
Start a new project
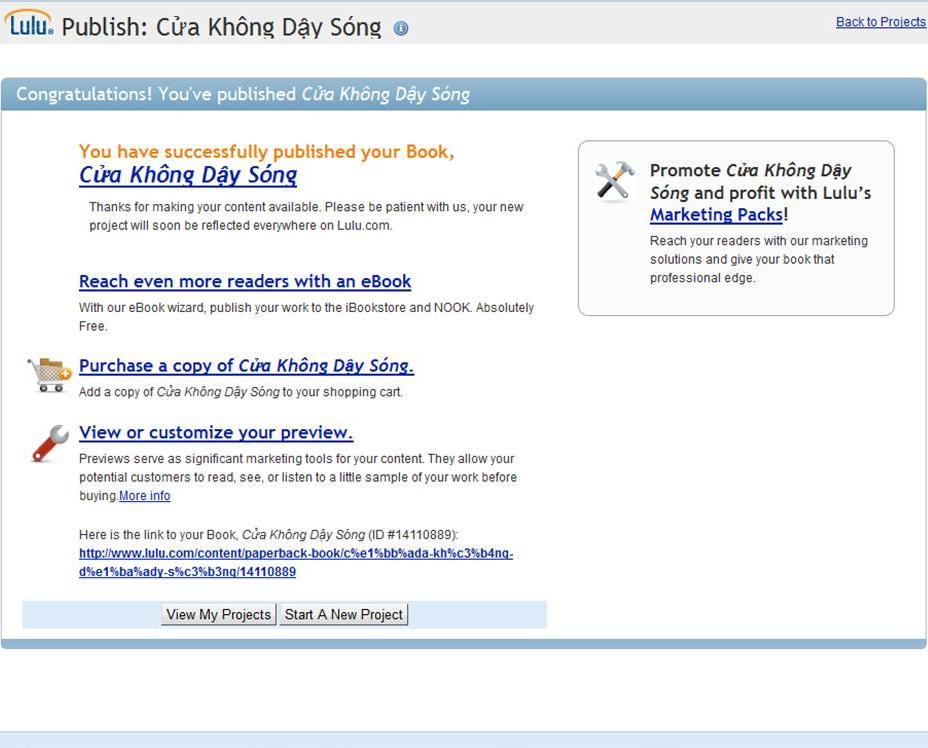tap(344, 615)
